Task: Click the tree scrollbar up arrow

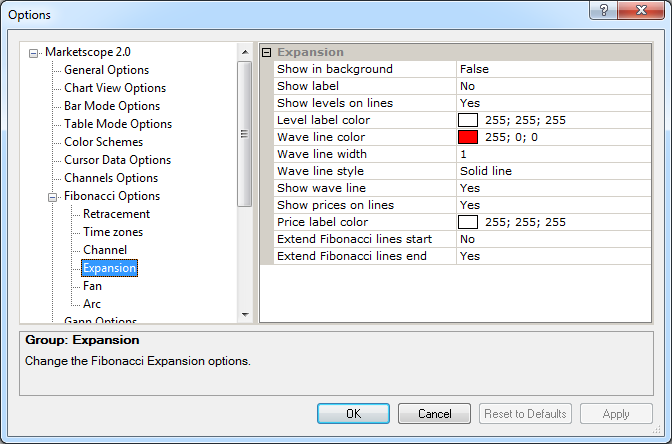Action: tap(245, 52)
